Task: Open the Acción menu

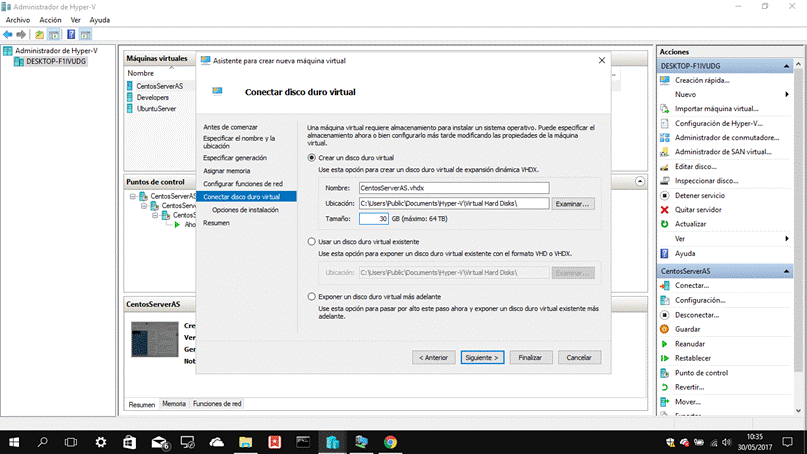Action: (50, 20)
